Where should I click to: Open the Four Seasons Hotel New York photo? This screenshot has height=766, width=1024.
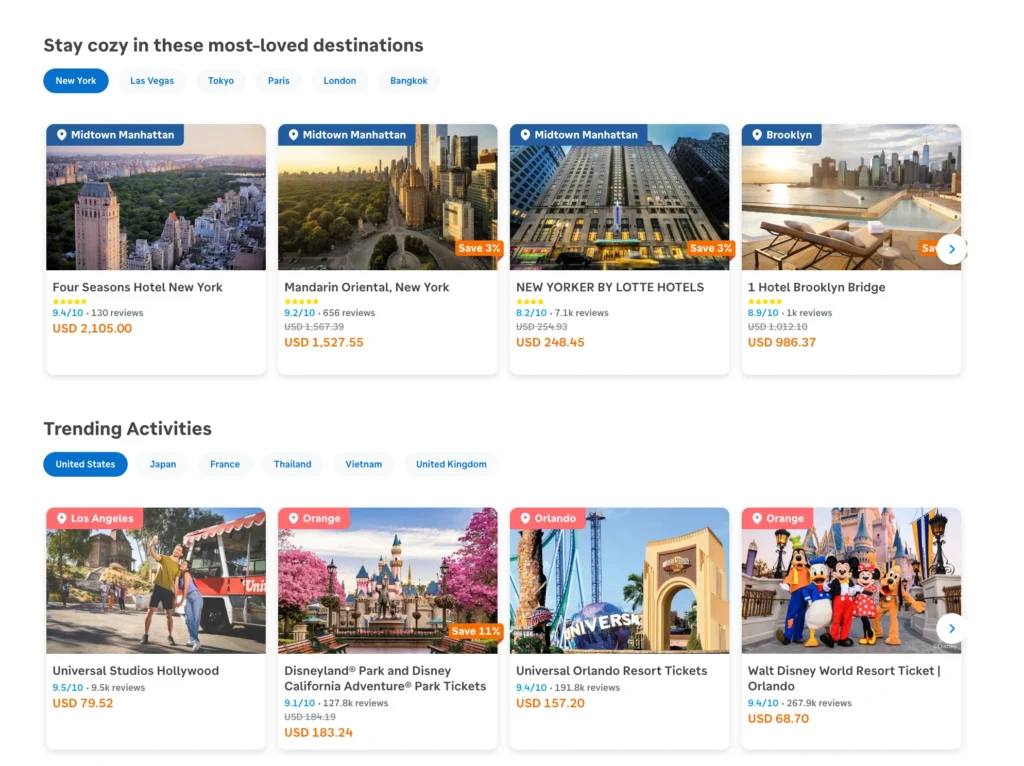coord(156,197)
